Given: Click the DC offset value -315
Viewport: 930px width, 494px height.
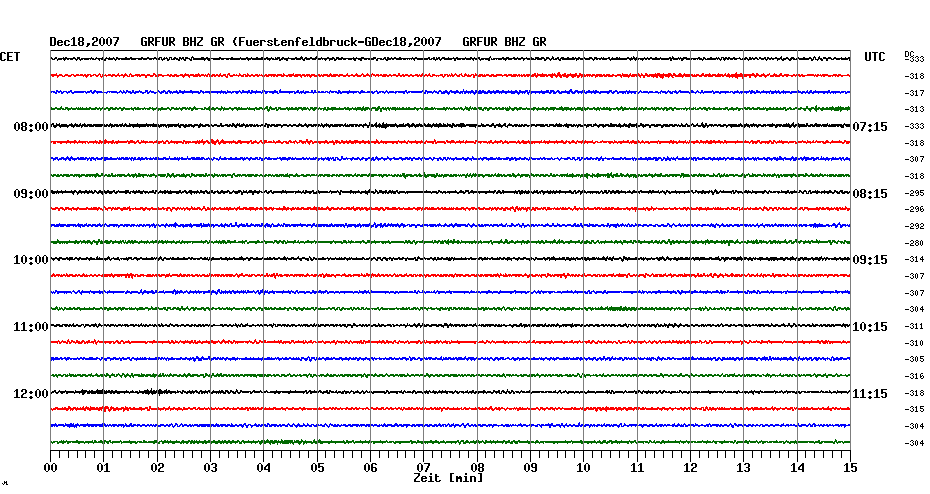Looking at the screenshot, I should 915,409.
